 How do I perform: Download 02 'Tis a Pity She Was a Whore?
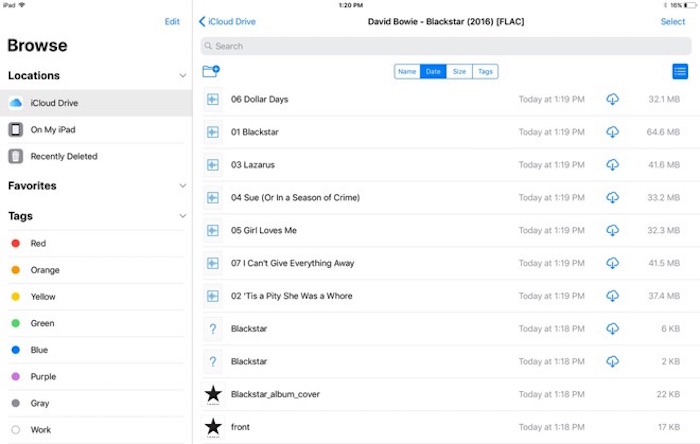(612, 296)
